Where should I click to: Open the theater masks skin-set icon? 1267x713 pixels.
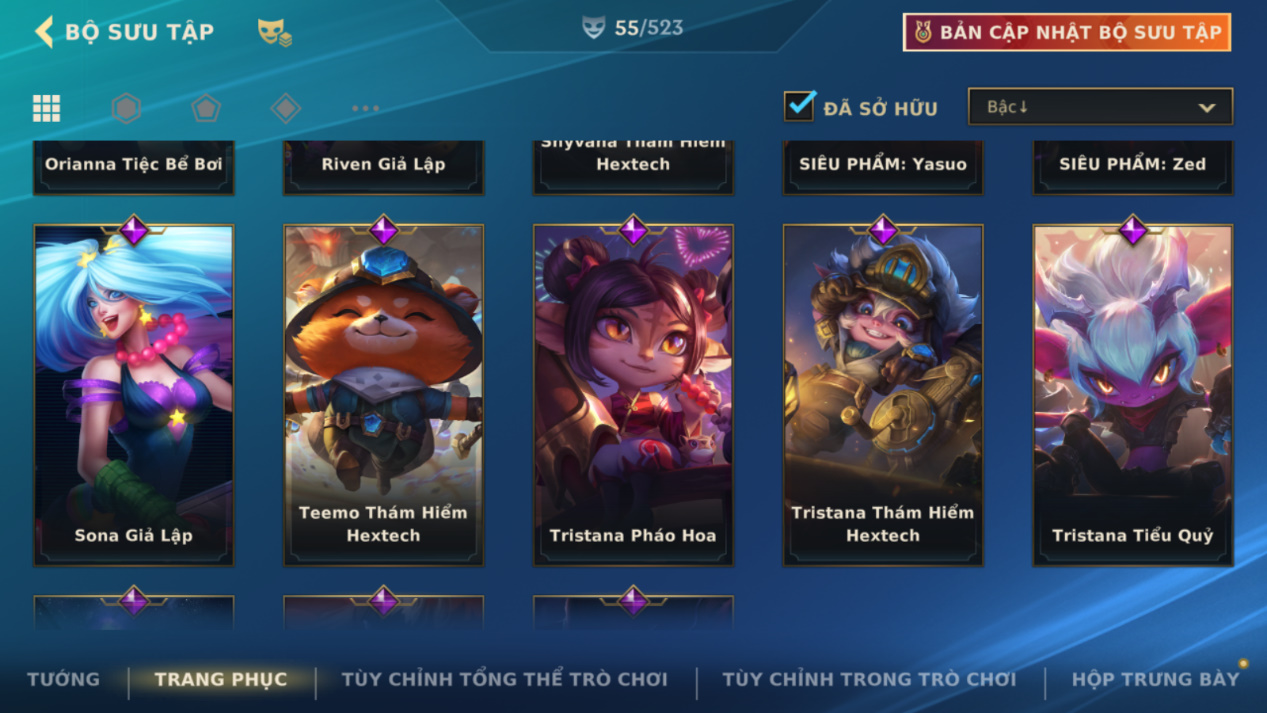(x=274, y=32)
